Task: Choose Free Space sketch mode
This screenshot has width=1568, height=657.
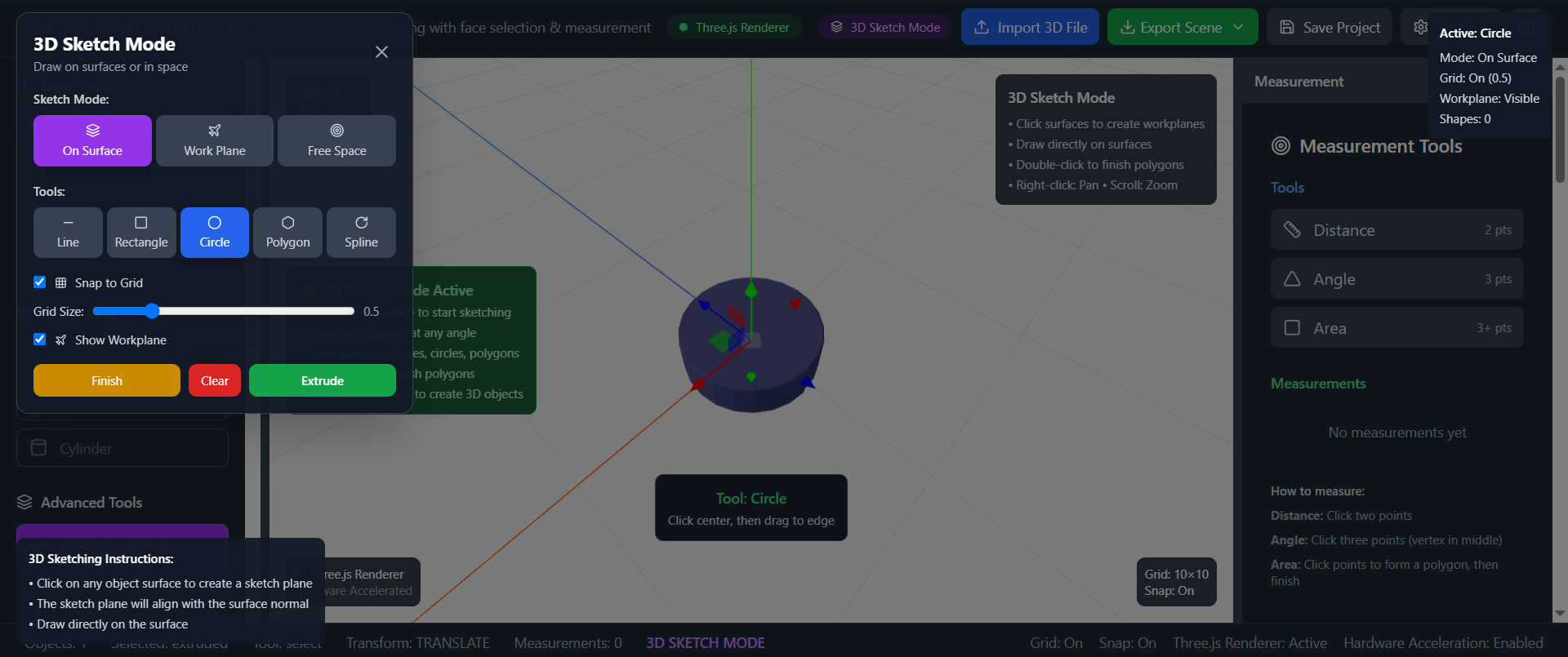Action: [x=336, y=140]
